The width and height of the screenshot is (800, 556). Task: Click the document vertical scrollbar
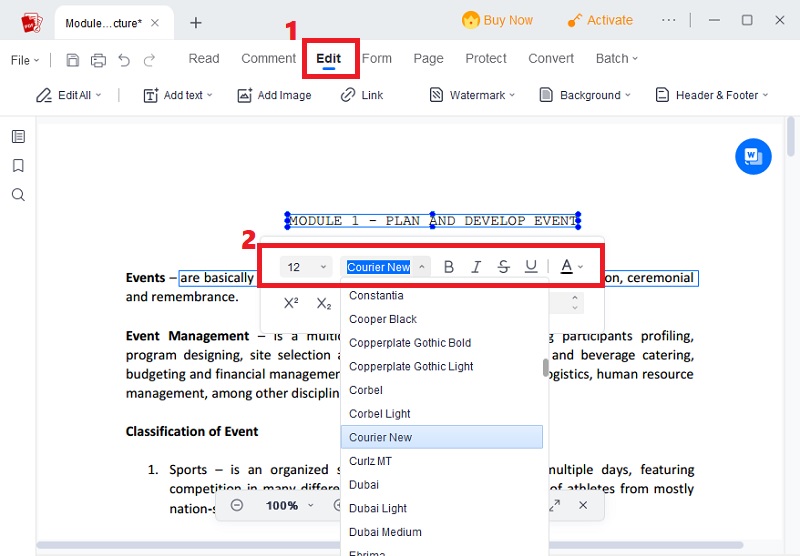[791, 136]
